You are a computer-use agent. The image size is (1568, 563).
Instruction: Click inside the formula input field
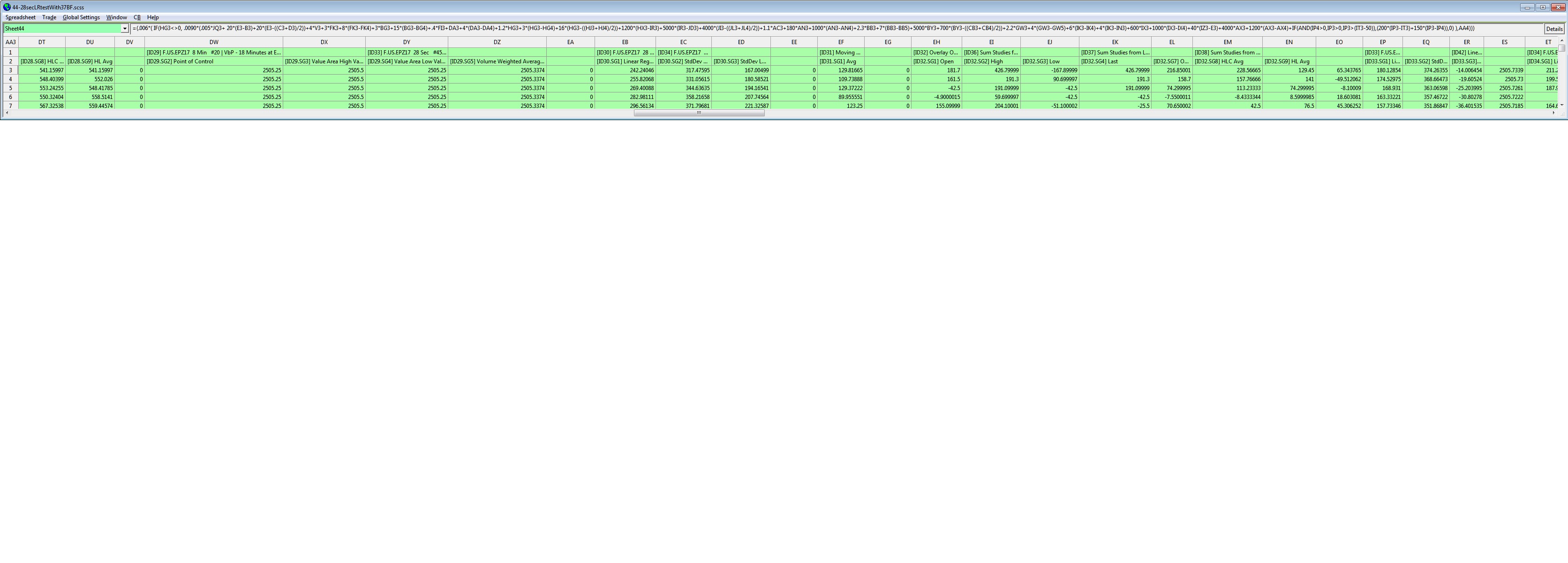792,29
